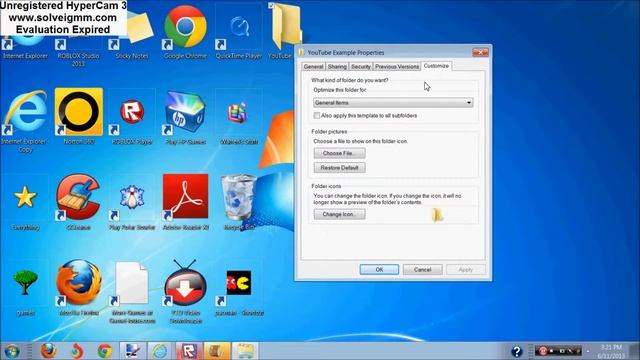Image resolution: width=640 pixels, height=360 pixels.
Task: Click the Change Icon button
Action: (340, 214)
